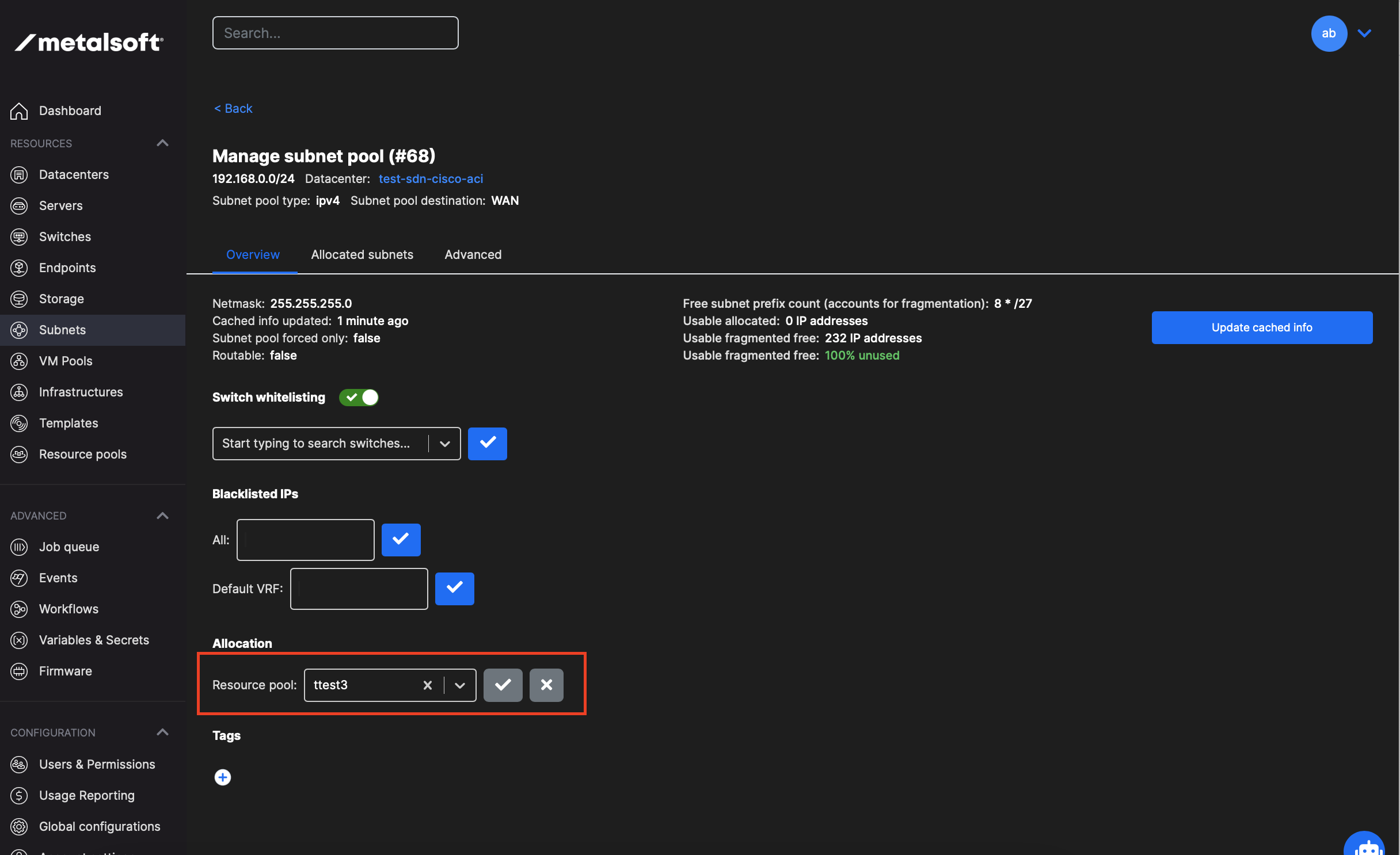1400x855 pixels.
Task: Open the switches search dropdown arrow
Action: 444,444
